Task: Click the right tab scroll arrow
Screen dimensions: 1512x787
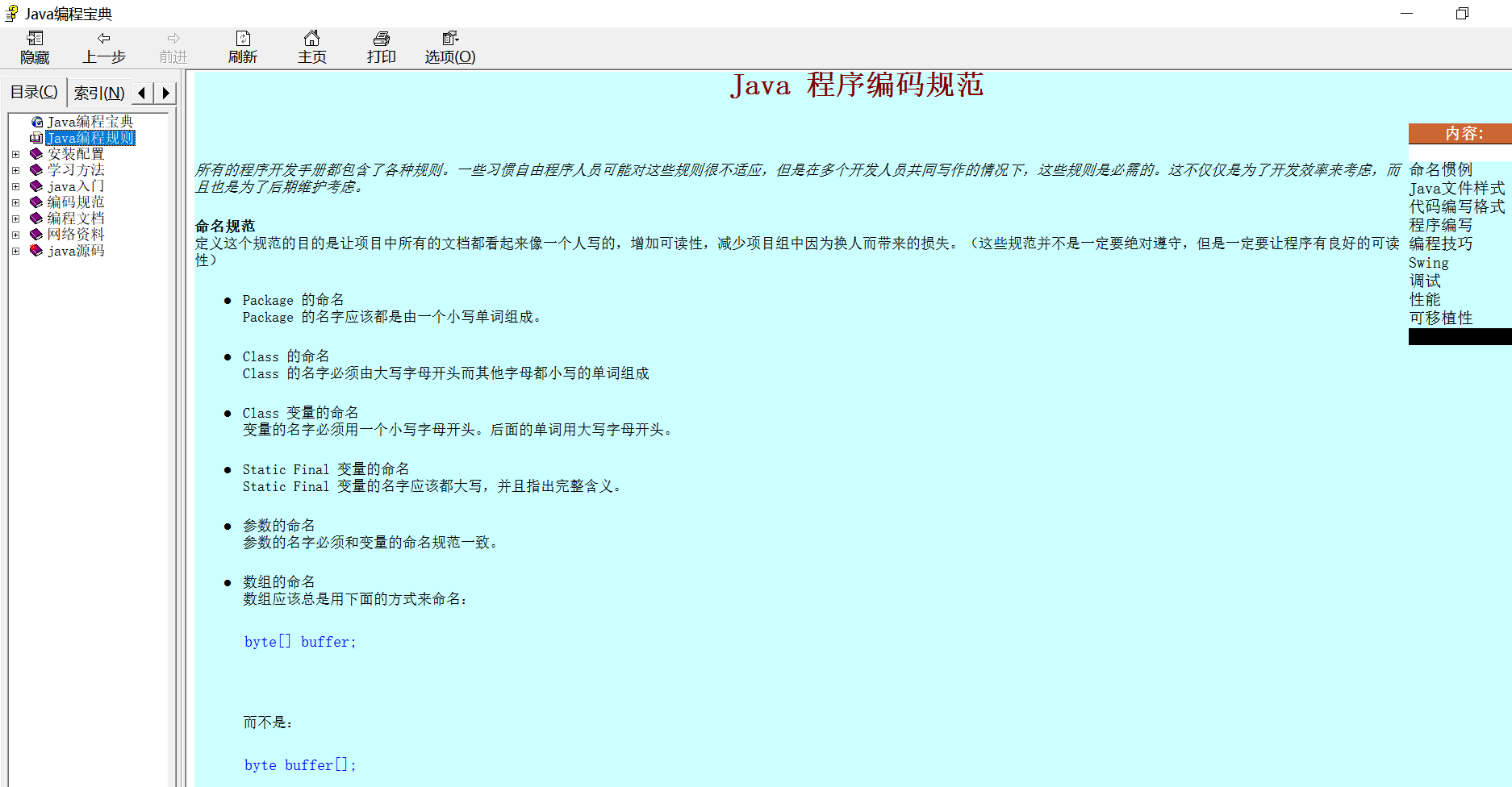Action: click(165, 93)
